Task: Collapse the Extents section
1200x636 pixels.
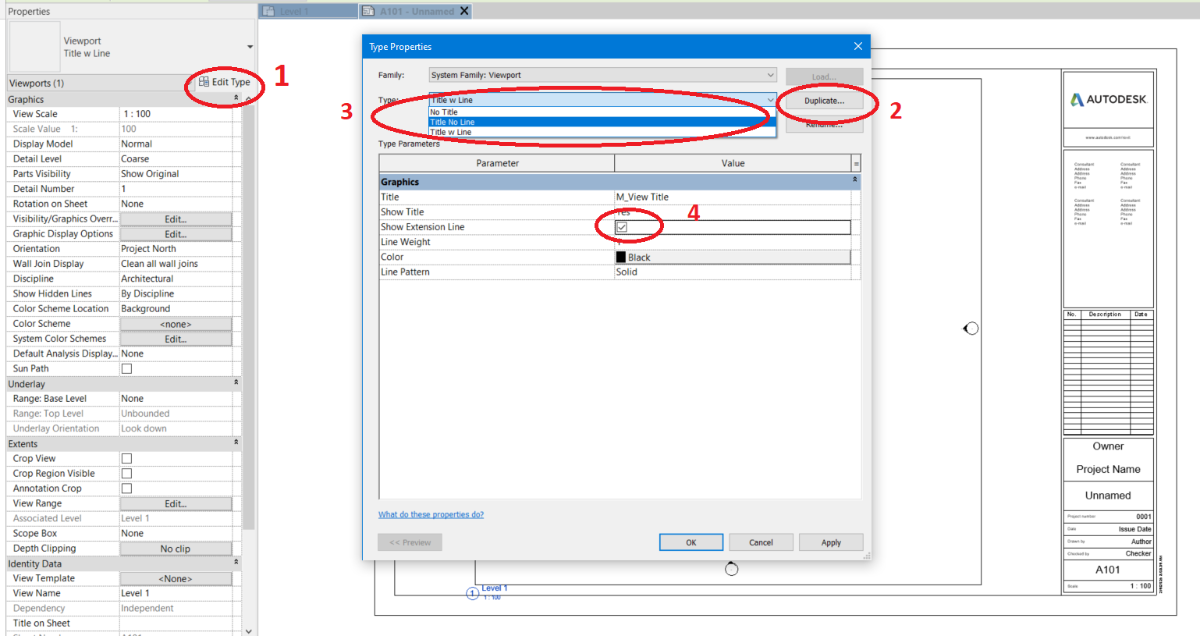Action: [x=237, y=443]
